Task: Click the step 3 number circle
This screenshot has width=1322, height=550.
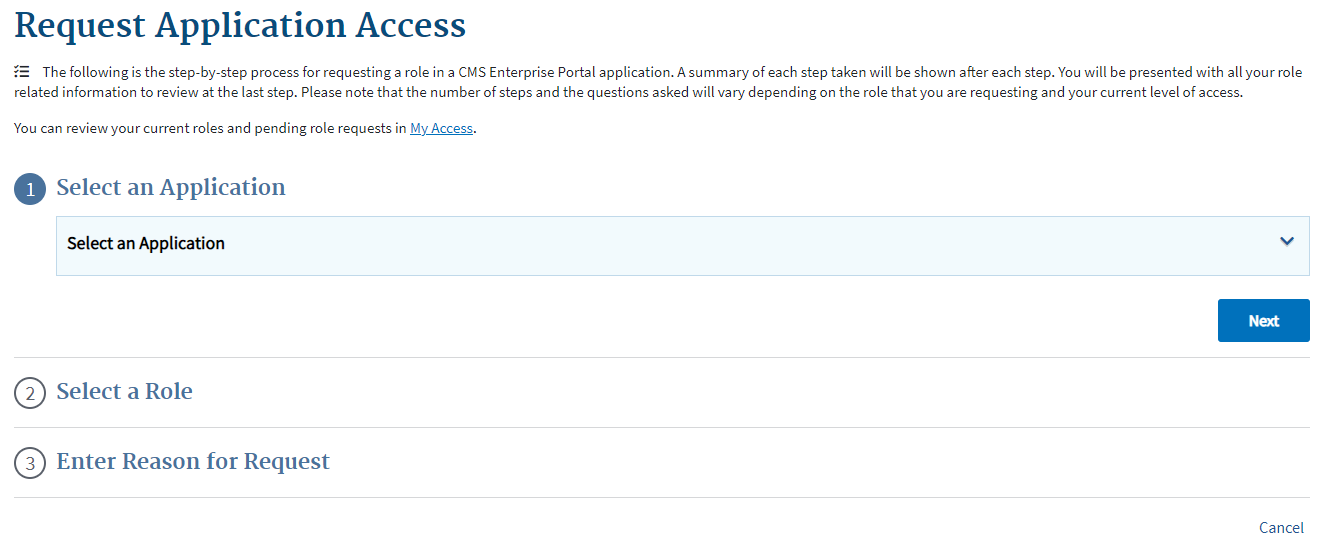Action: click(x=30, y=463)
